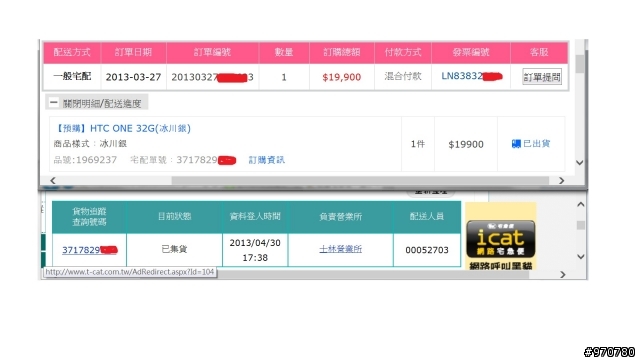Image resolution: width=640 pixels, height=360 pixels.
Task: Click the 配送人員 column header
Action: coord(427,216)
